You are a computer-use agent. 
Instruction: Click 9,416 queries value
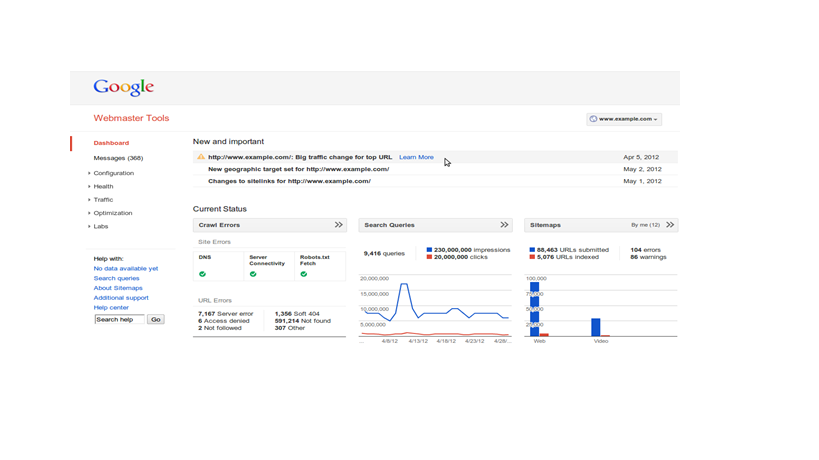(384, 253)
